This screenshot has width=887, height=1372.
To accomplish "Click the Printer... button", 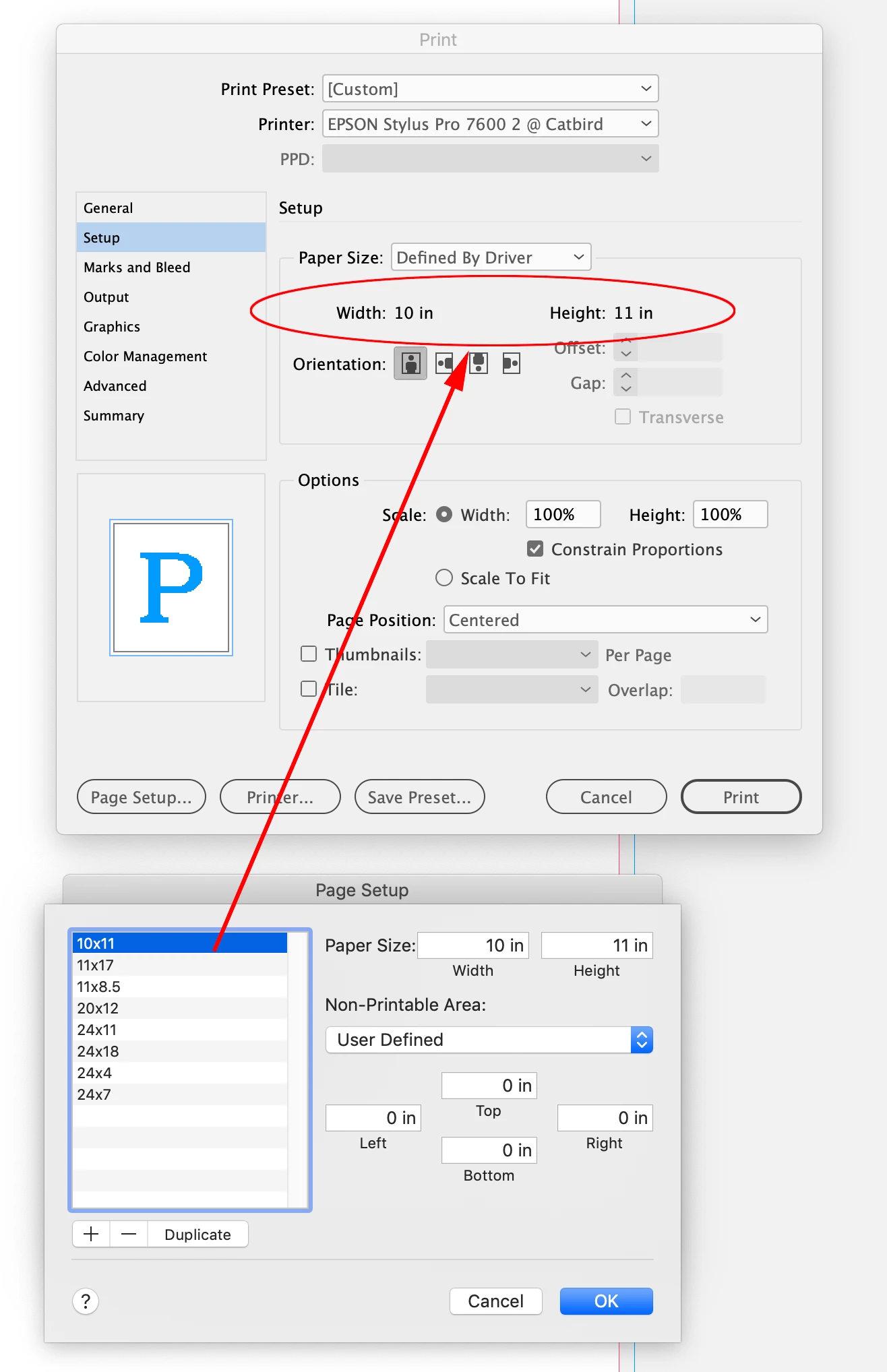I will [280, 797].
